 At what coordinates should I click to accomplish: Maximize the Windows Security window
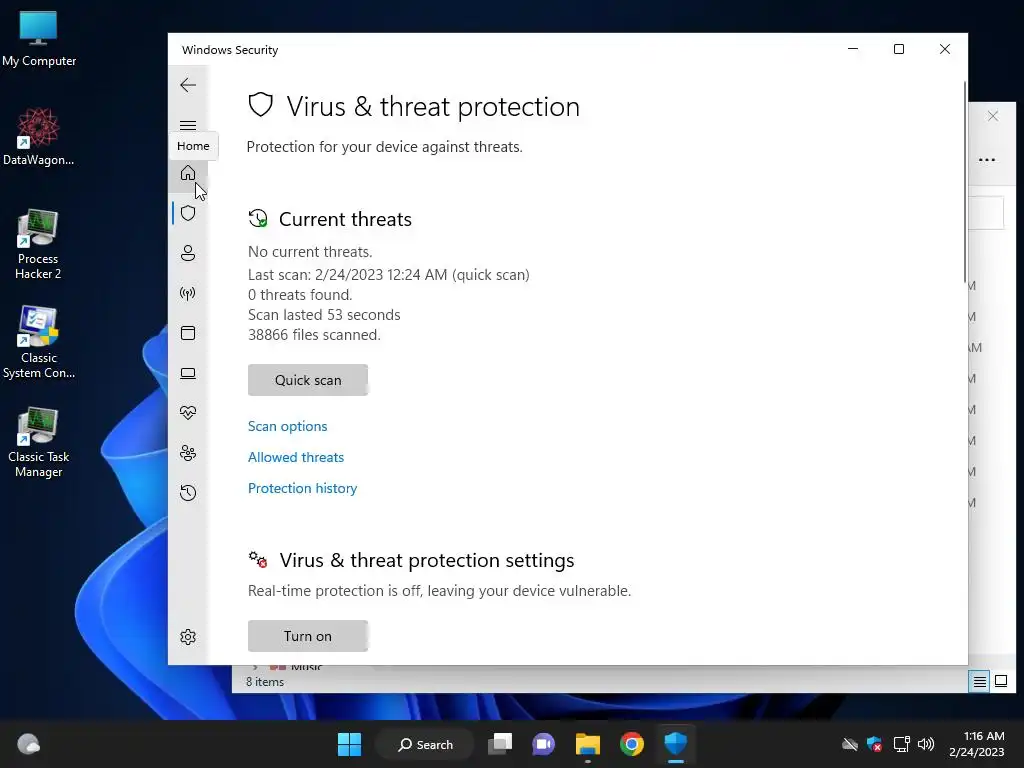point(899,49)
